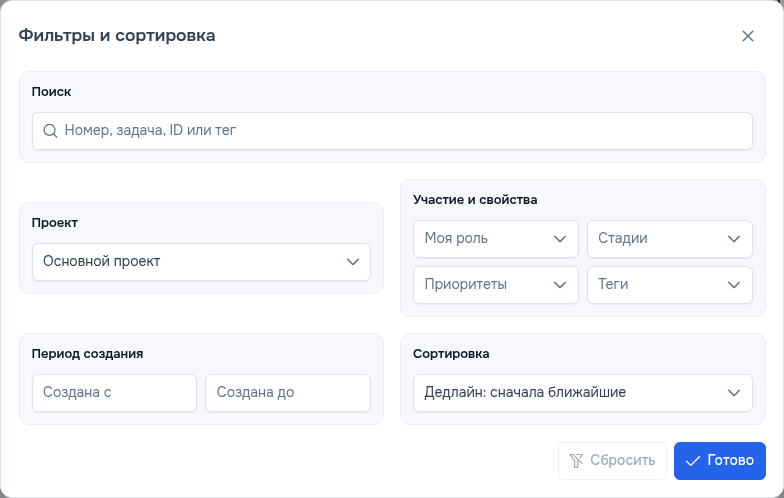This screenshot has width=784, height=498.
Task: Open the Основной проект project dropdown
Action: tap(201, 262)
